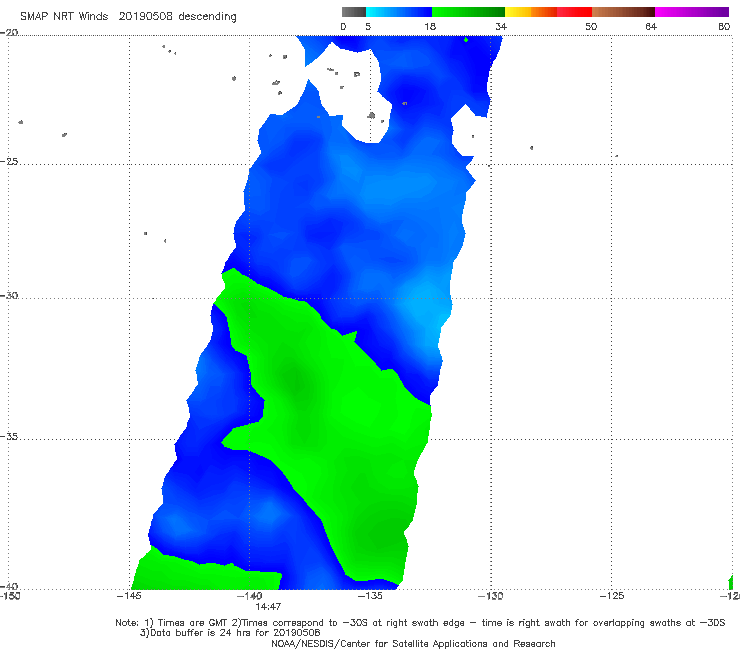Click the green 18-34 segment of color bar
740x650 pixels.
click(x=468, y=12)
